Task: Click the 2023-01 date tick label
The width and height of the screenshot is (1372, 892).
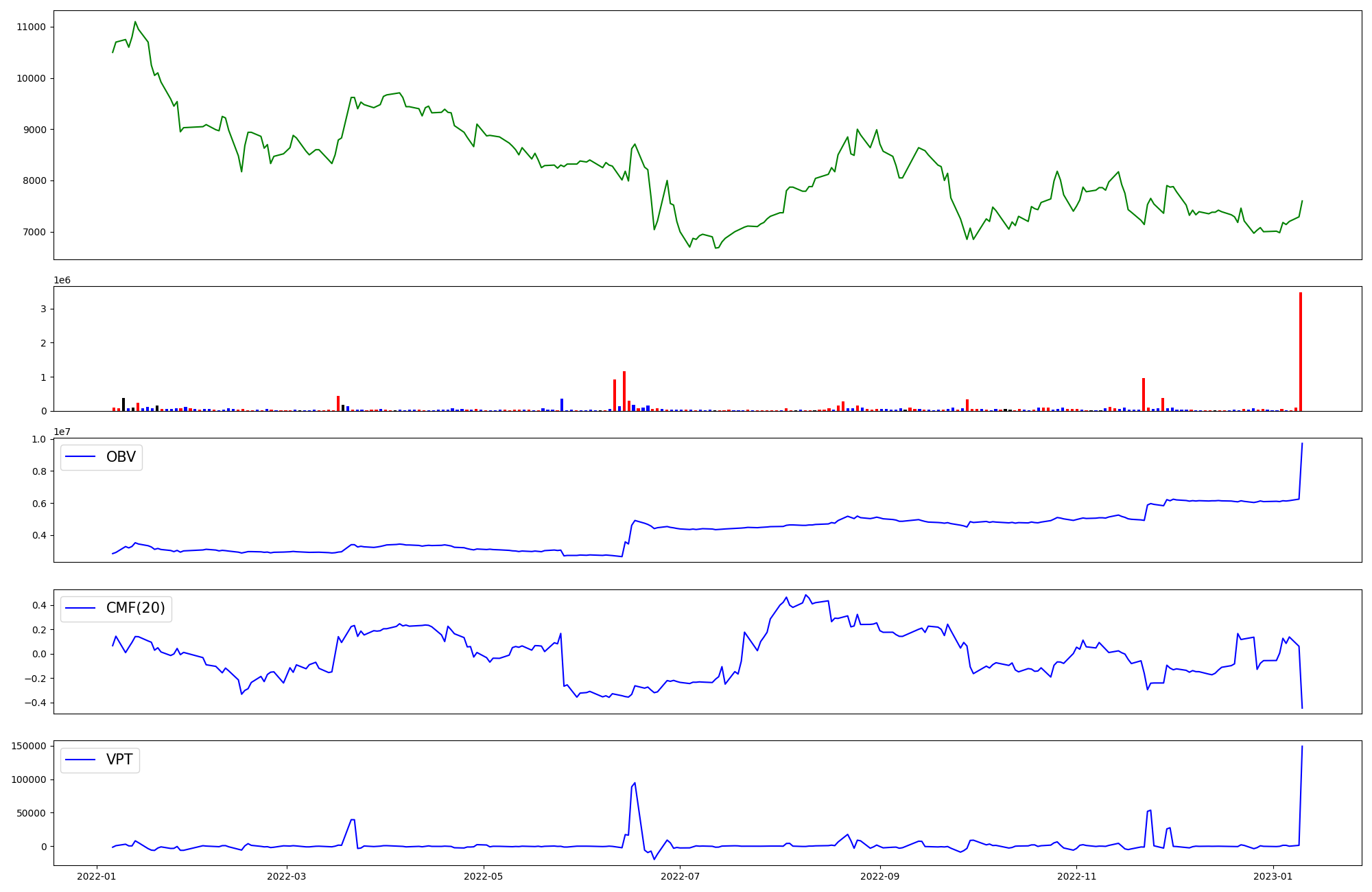Action: pyautogui.click(x=1274, y=876)
